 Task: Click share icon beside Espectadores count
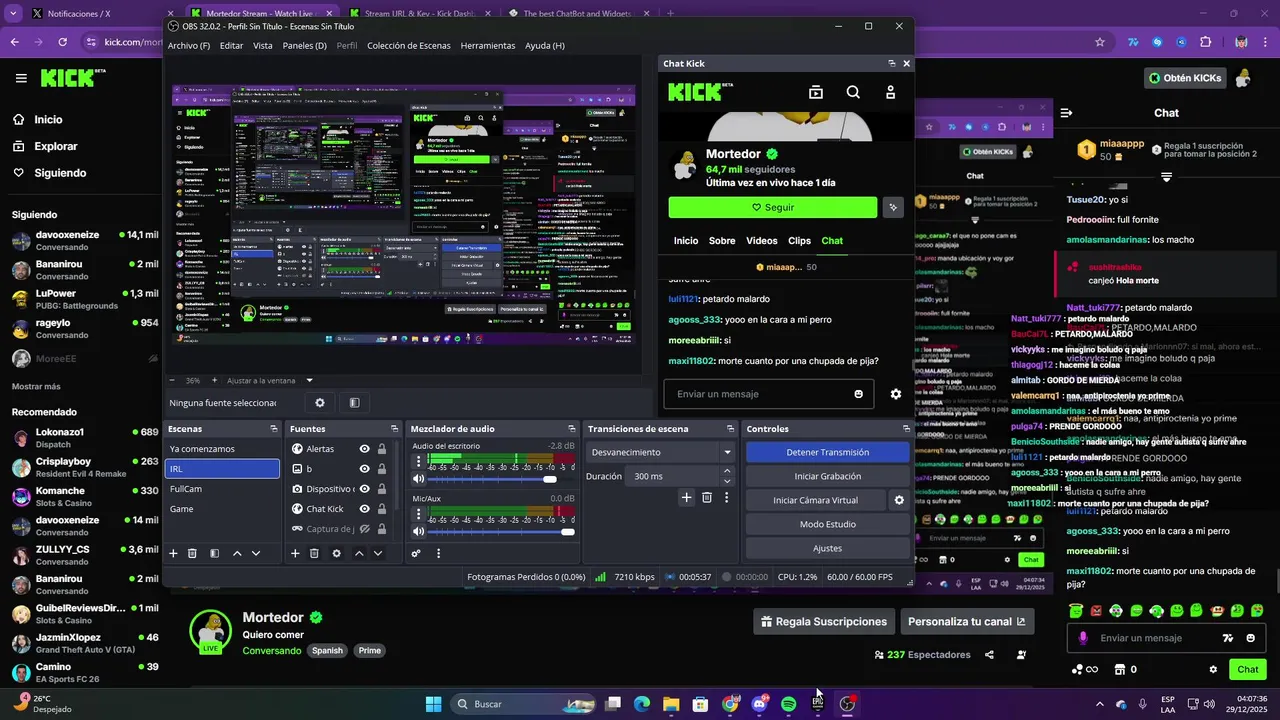[989, 655]
